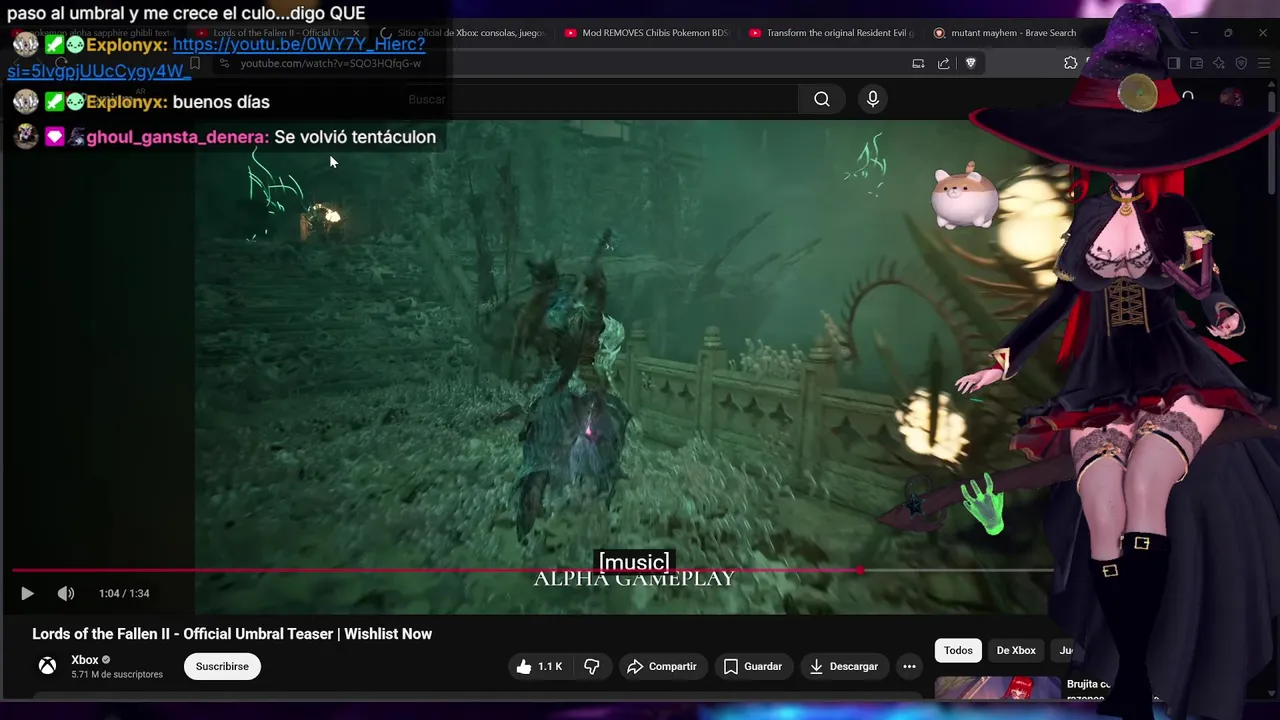Click the bookmark icon in address bar
The image size is (1280, 720).
point(195,63)
